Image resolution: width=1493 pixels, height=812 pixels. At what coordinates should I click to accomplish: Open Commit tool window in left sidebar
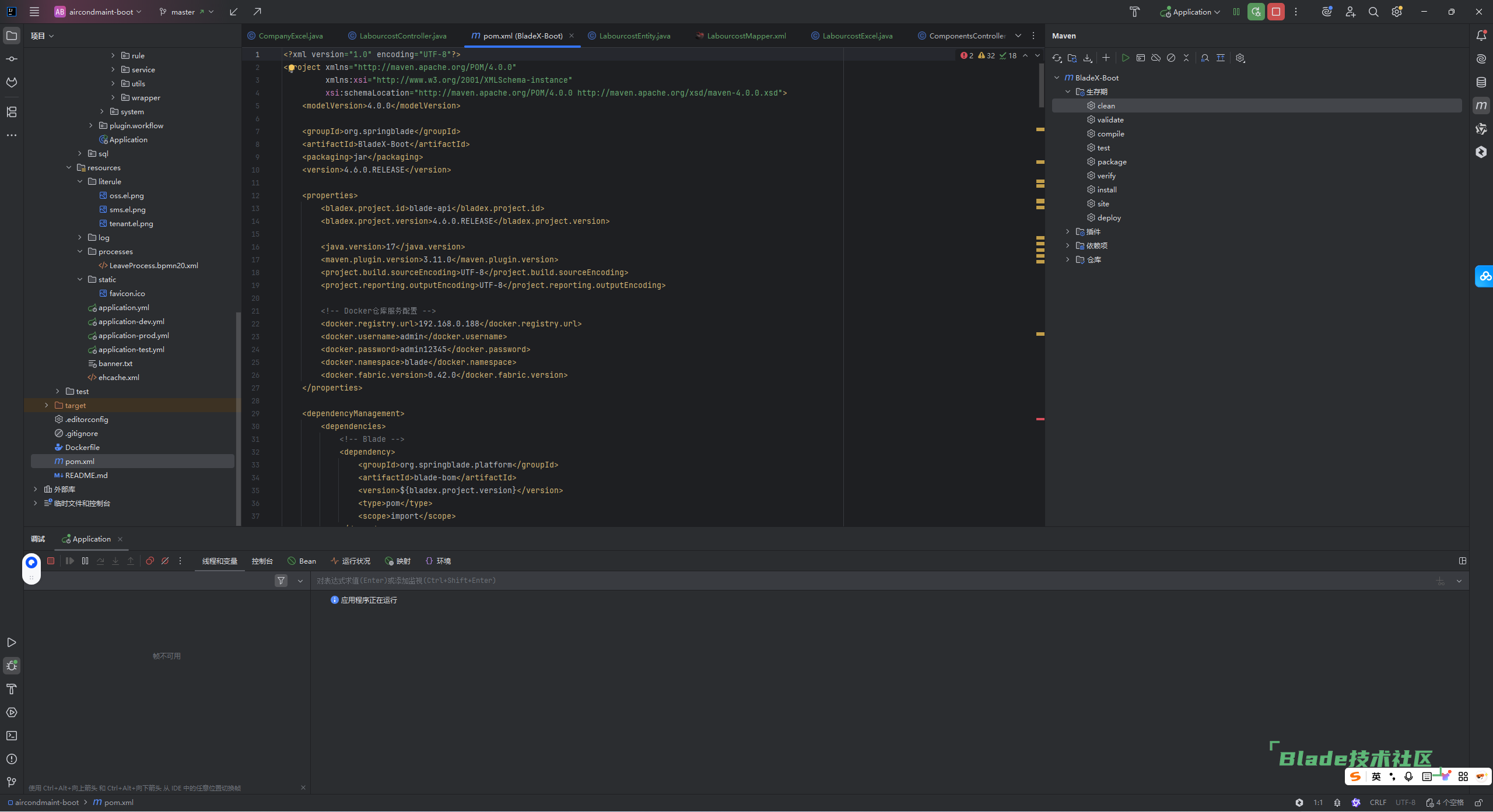point(12,59)
